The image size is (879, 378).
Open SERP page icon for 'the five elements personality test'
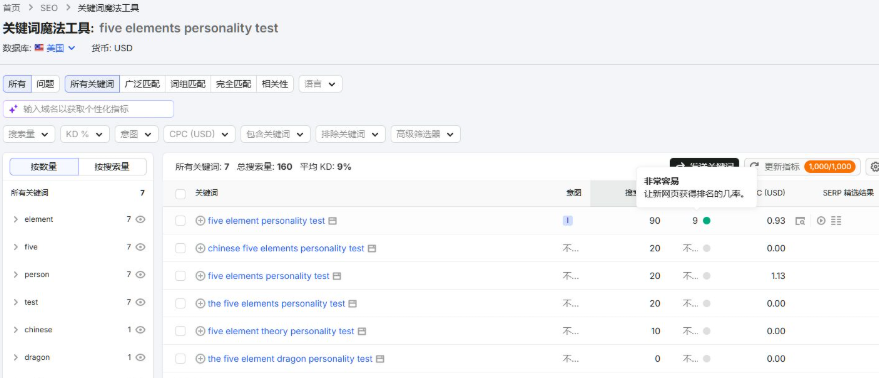click(353, 303)
